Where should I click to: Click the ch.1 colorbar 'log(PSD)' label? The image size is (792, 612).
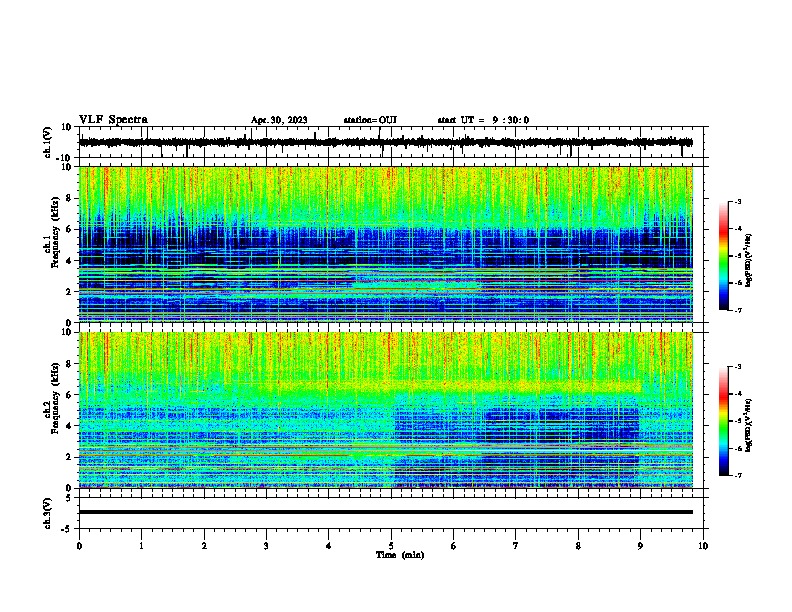coord(748,261)
